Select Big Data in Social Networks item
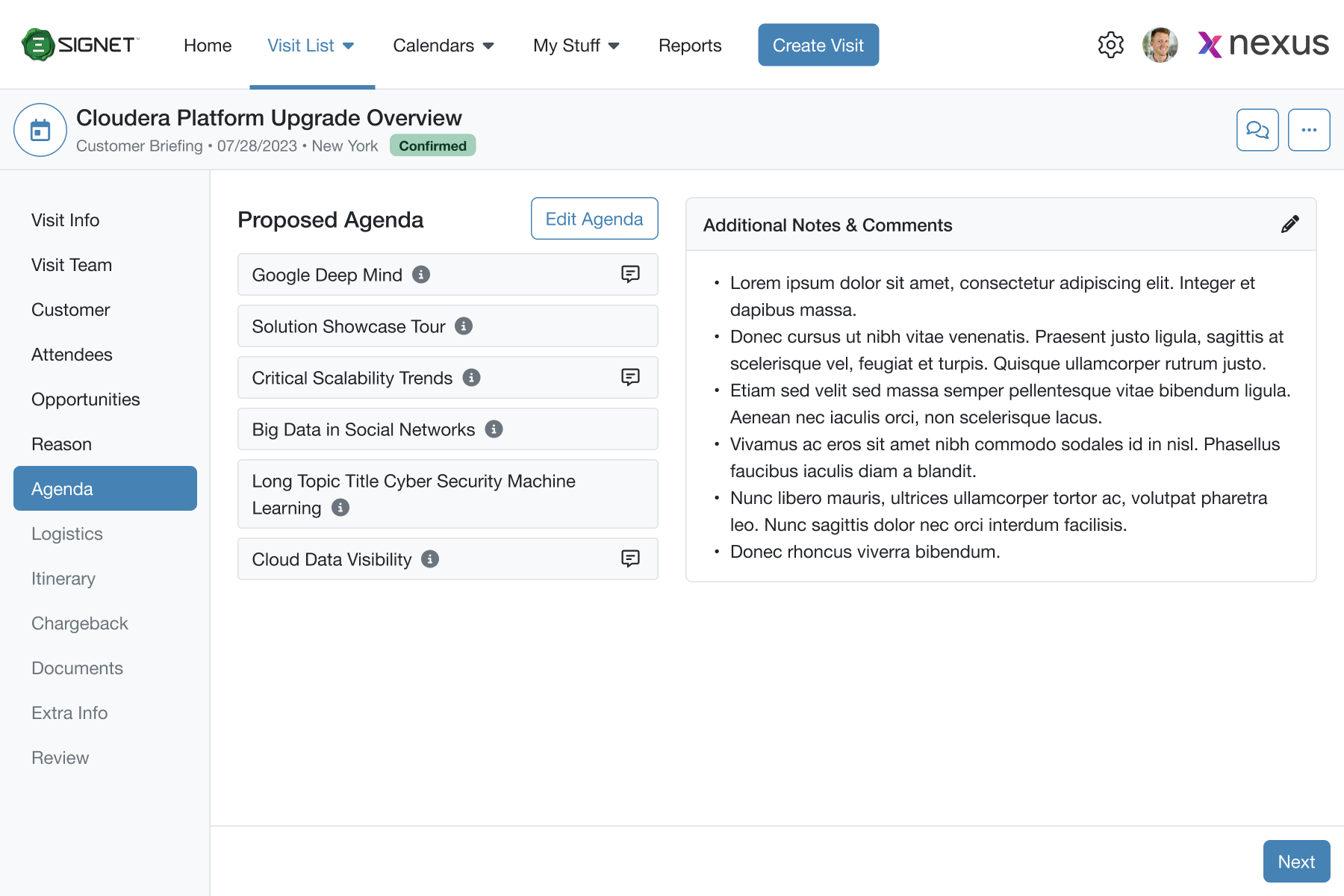Screen dimensions: 1344x896 [x=448, y=429]
